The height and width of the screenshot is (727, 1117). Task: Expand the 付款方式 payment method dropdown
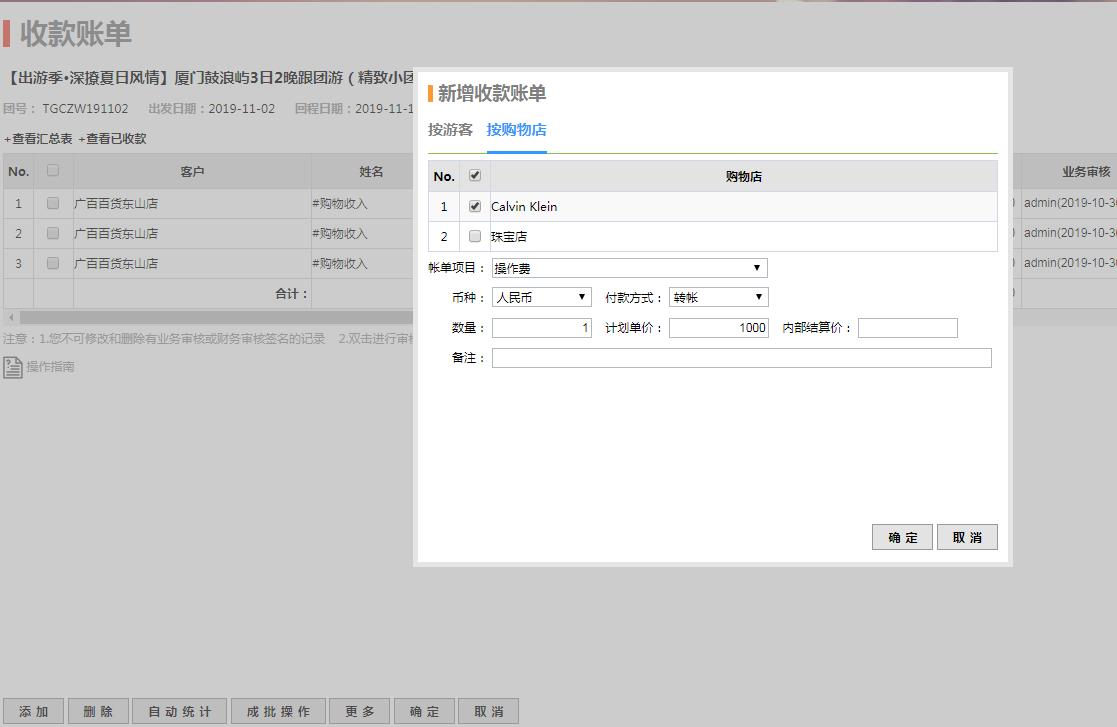[718, 297]
